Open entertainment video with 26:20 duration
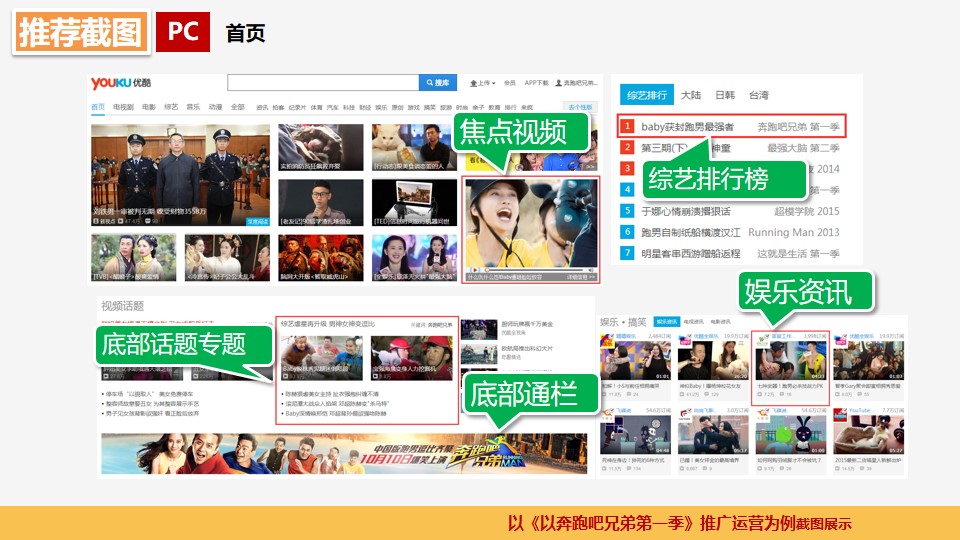The width and height of the screenshot is (960, 540). [x=713, y=361]
